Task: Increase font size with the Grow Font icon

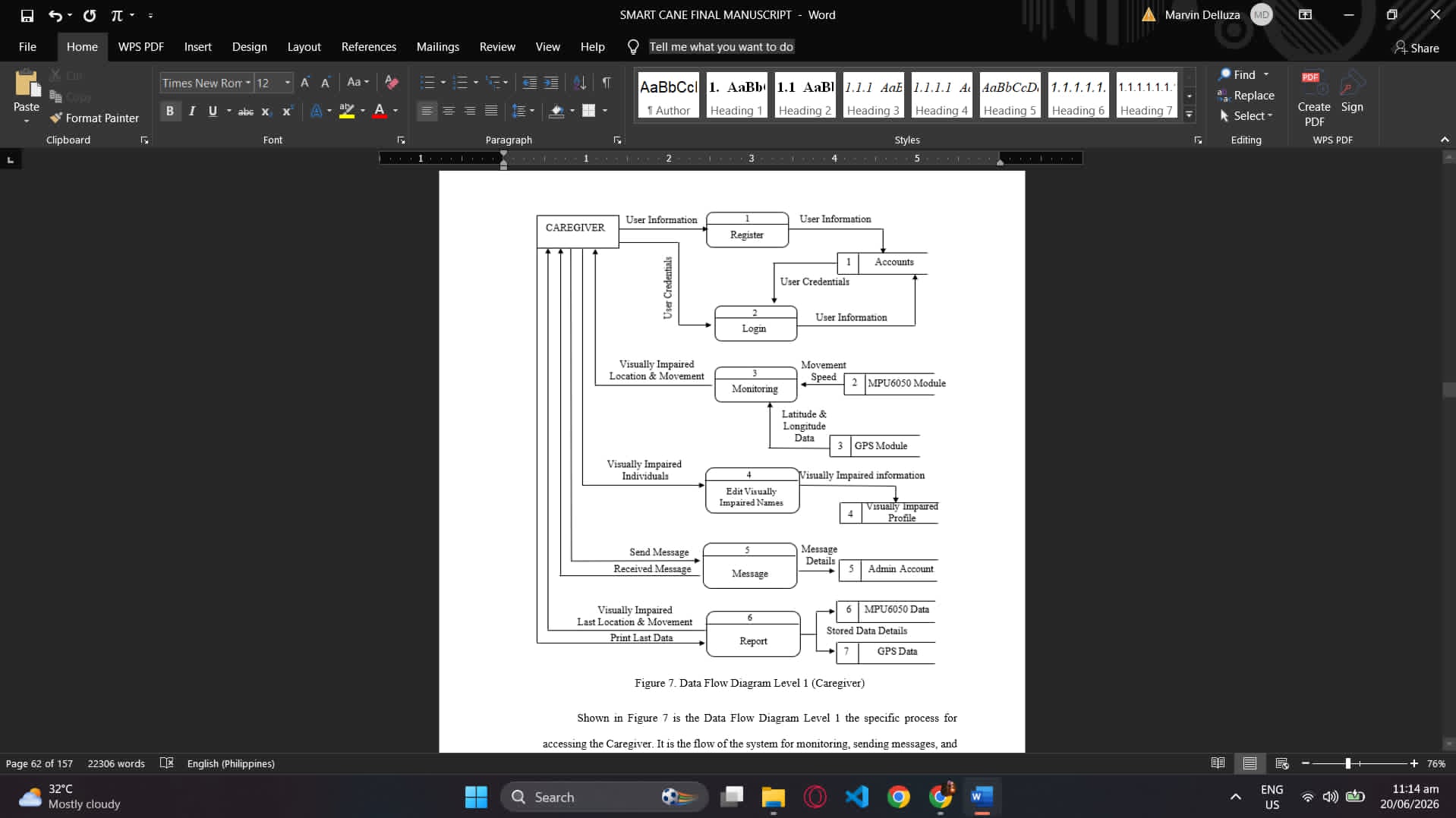Action: tap(305, 83)
